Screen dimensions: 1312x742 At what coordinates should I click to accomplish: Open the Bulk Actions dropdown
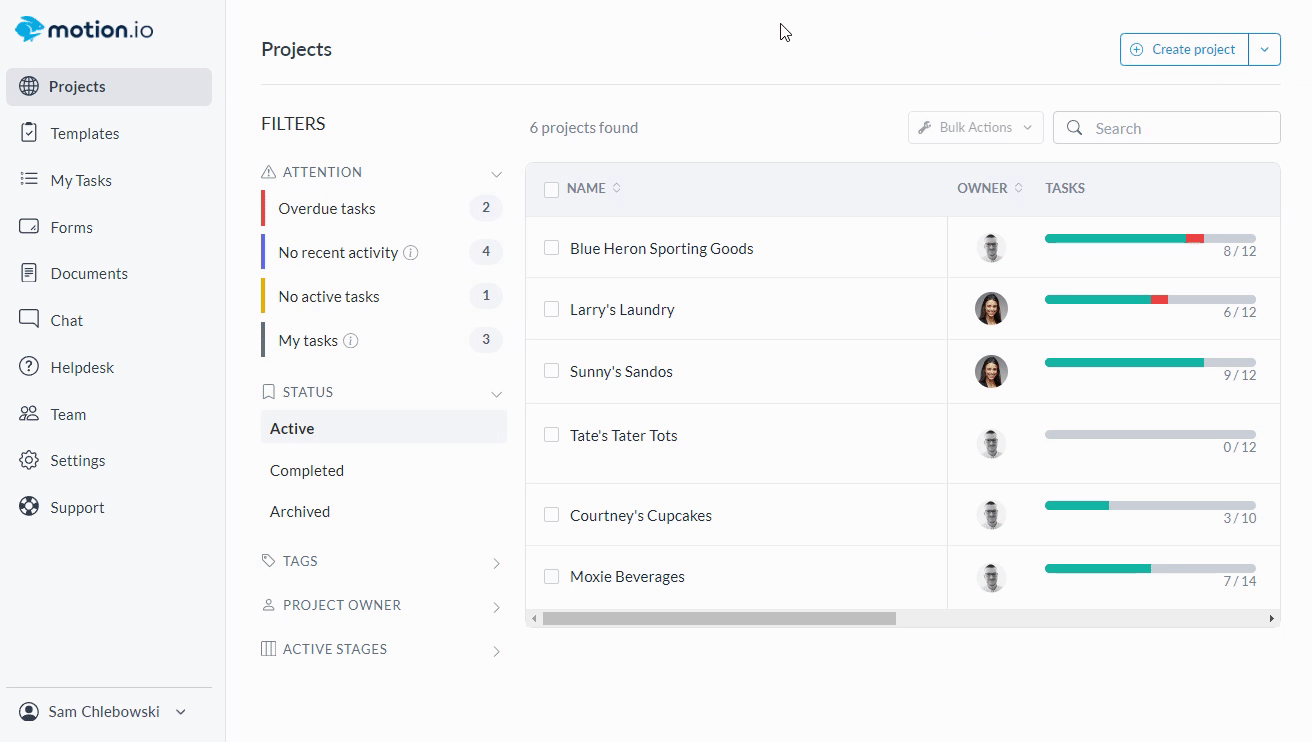975,128
